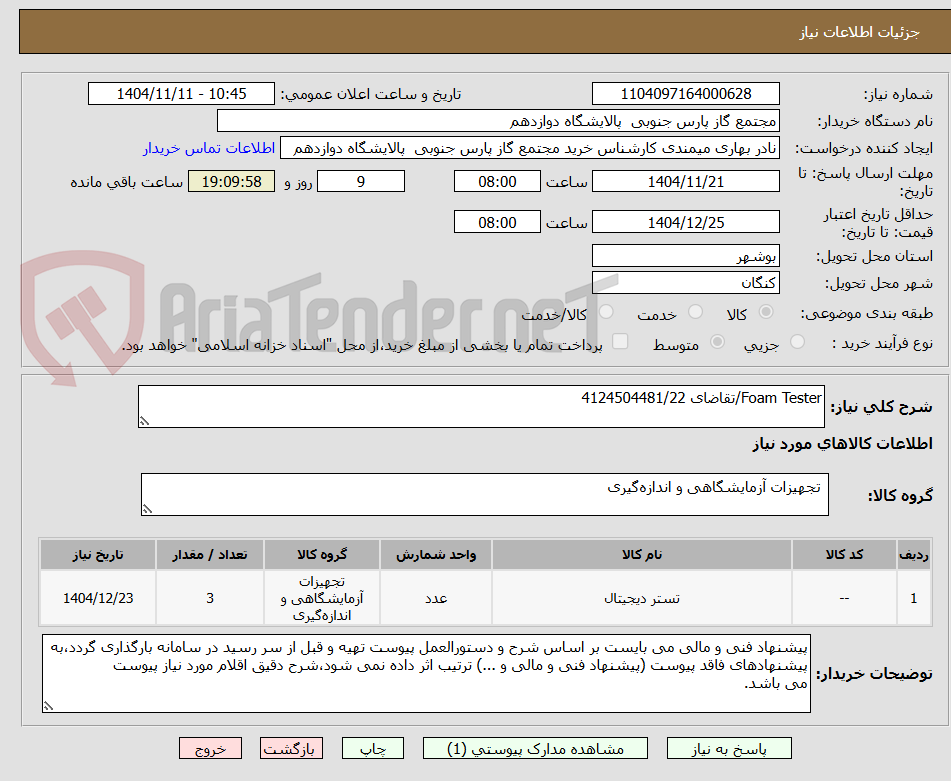
Task: Grab the resize handle of شرح کلی نیاز box
Action: point(144,421)
